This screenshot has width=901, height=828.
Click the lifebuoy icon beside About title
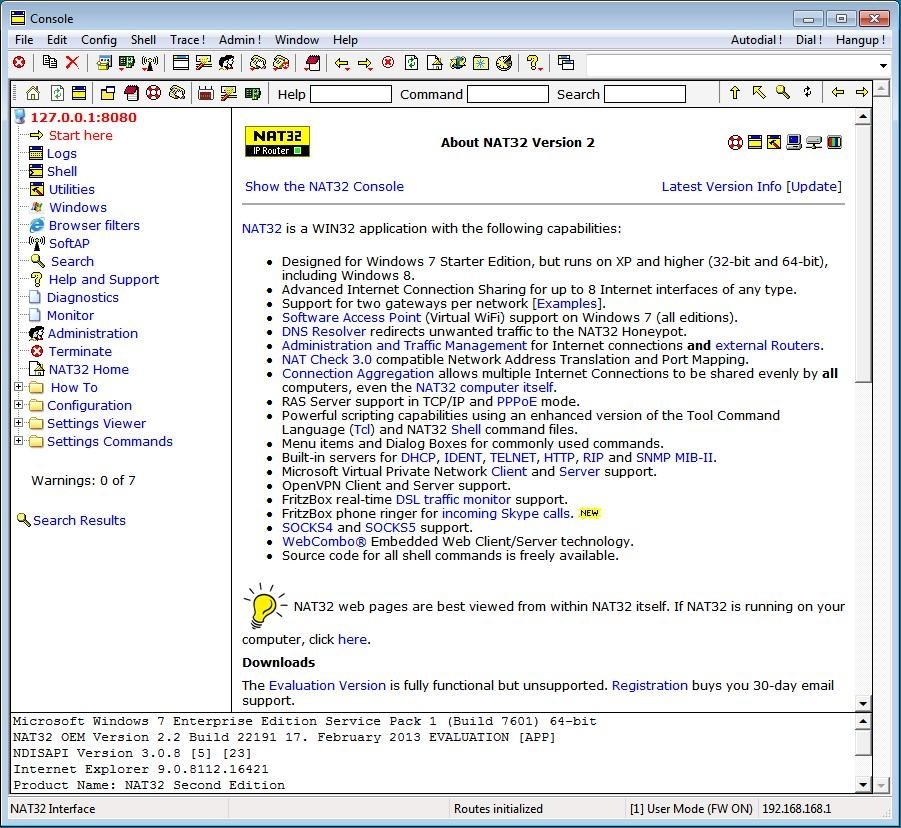pos(735,143)
